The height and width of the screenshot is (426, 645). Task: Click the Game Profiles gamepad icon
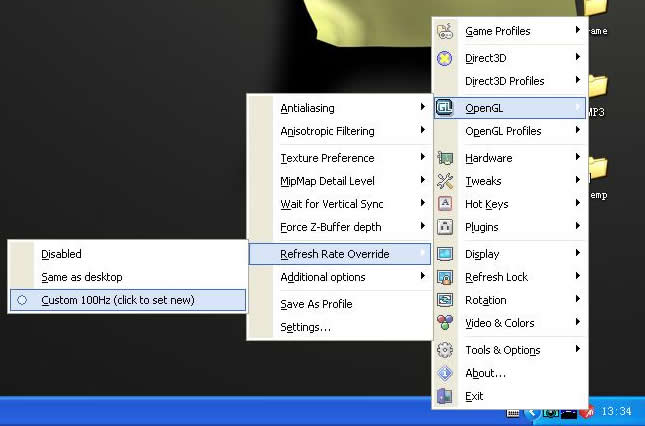(446, 31)
